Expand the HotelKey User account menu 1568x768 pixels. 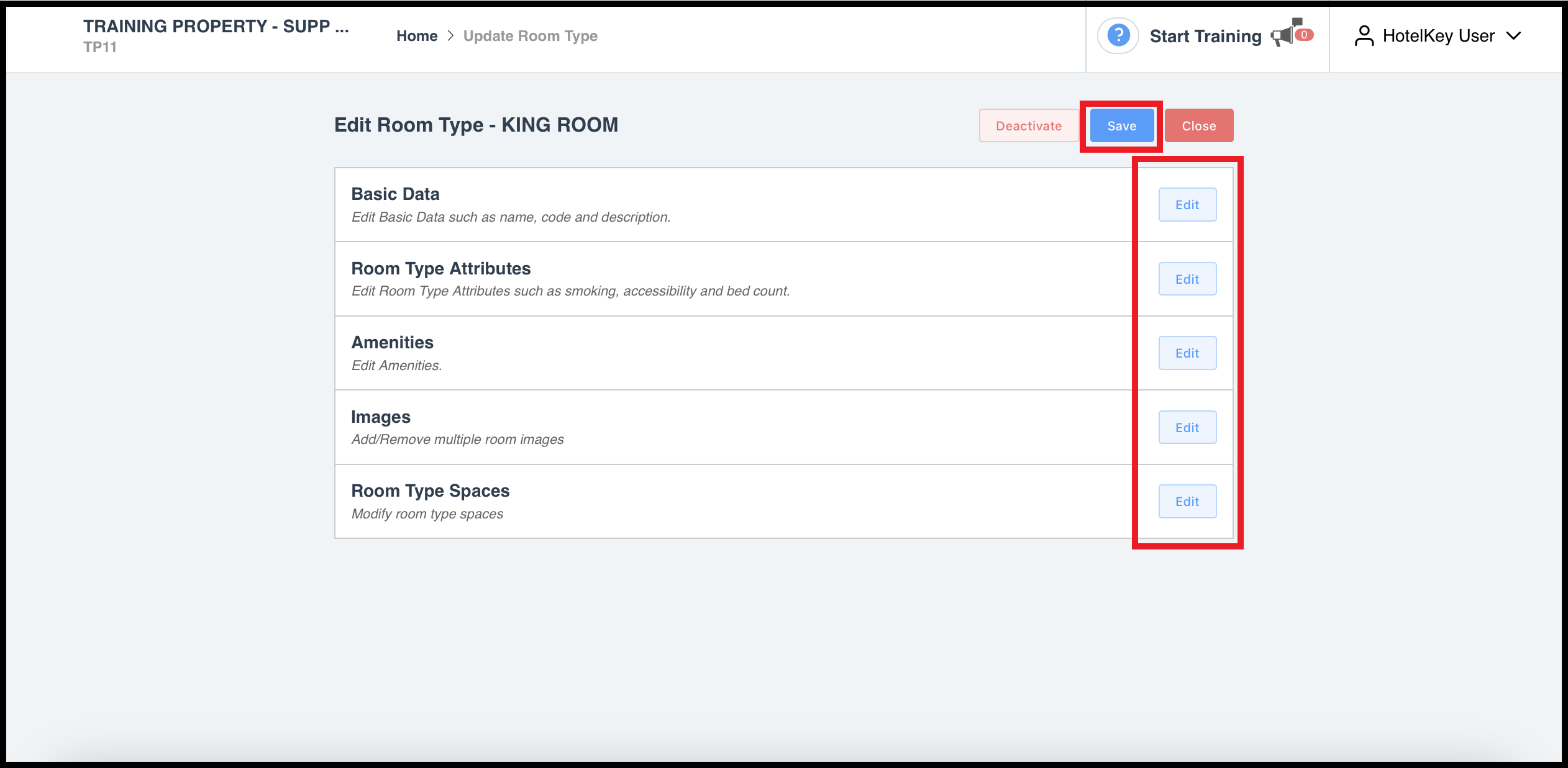(1439, 35)
